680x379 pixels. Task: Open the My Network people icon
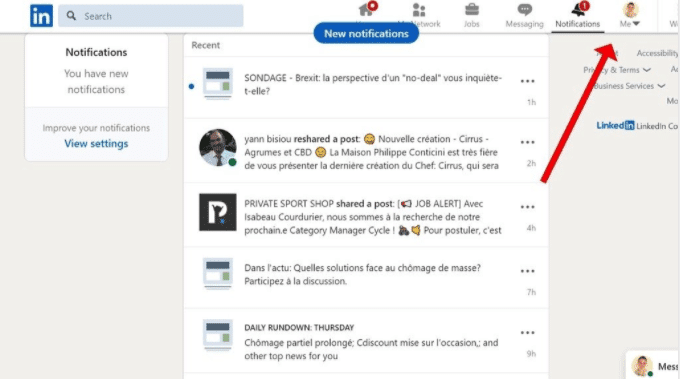[x=419, y=10]
